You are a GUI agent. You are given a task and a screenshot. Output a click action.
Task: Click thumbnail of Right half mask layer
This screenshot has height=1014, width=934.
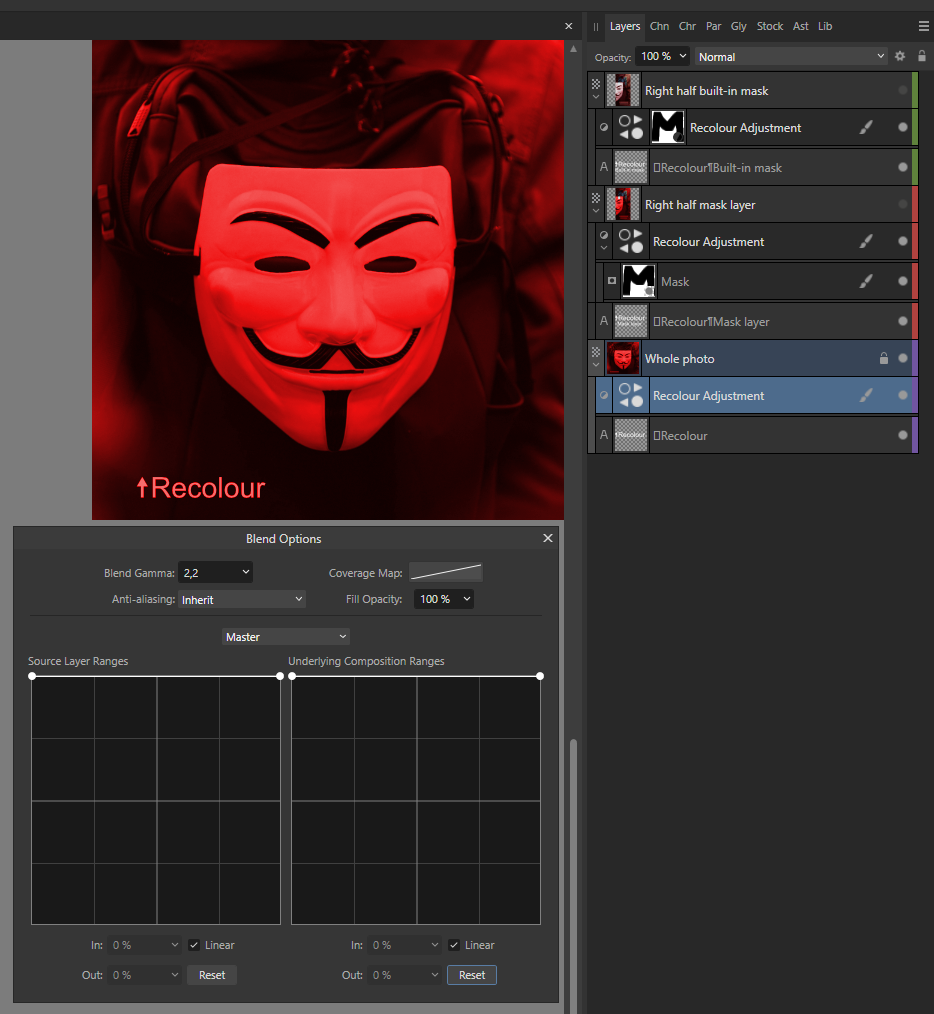tap(623, 204)
